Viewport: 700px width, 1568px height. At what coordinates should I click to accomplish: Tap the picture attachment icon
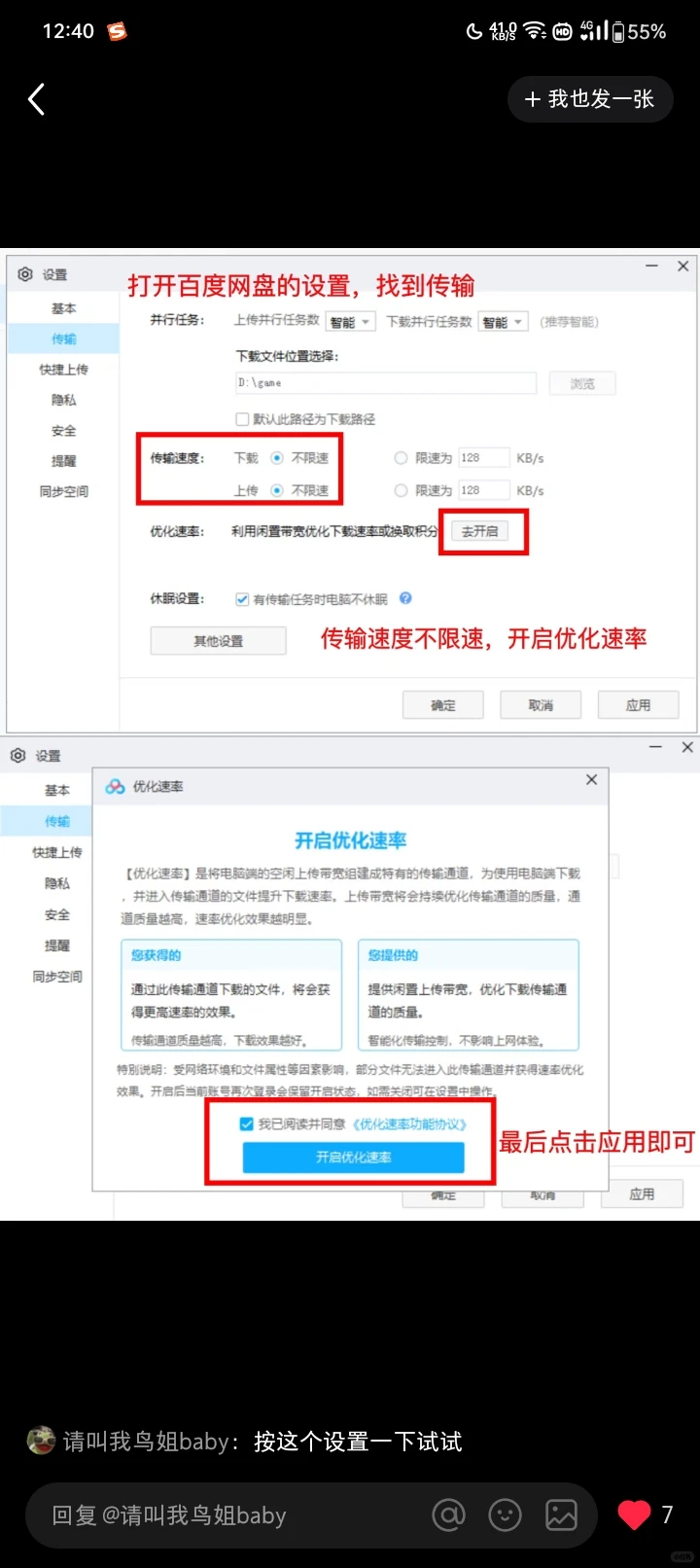561,1515
